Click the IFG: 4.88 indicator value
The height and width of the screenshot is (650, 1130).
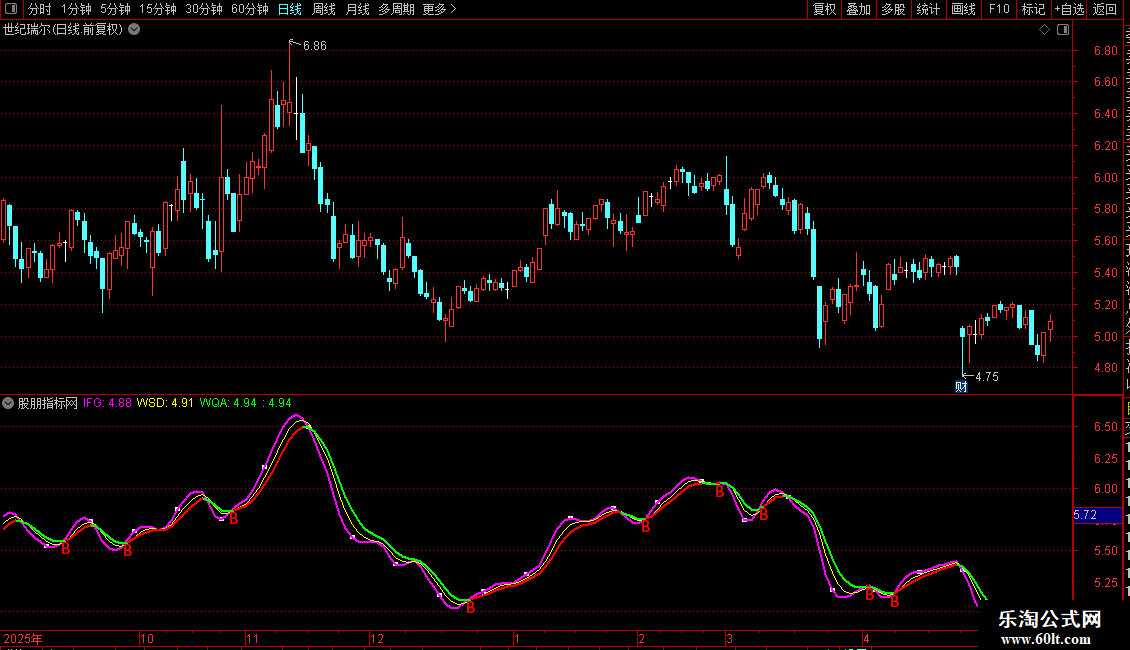point(107,404)
